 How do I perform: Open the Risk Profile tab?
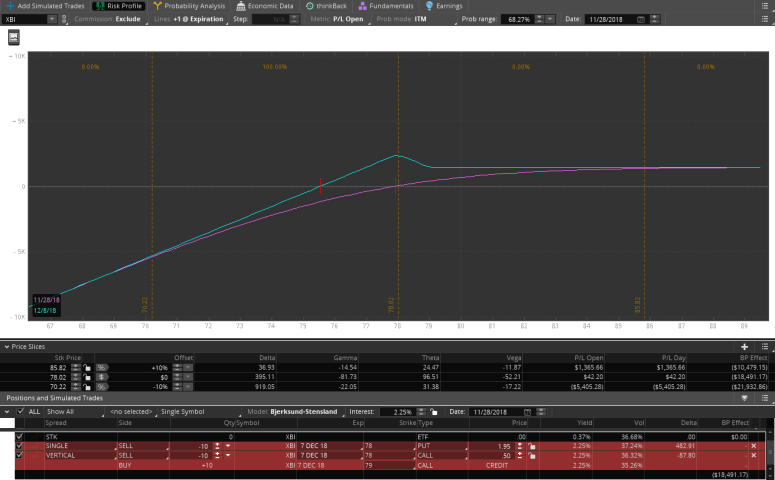[119, 6]
